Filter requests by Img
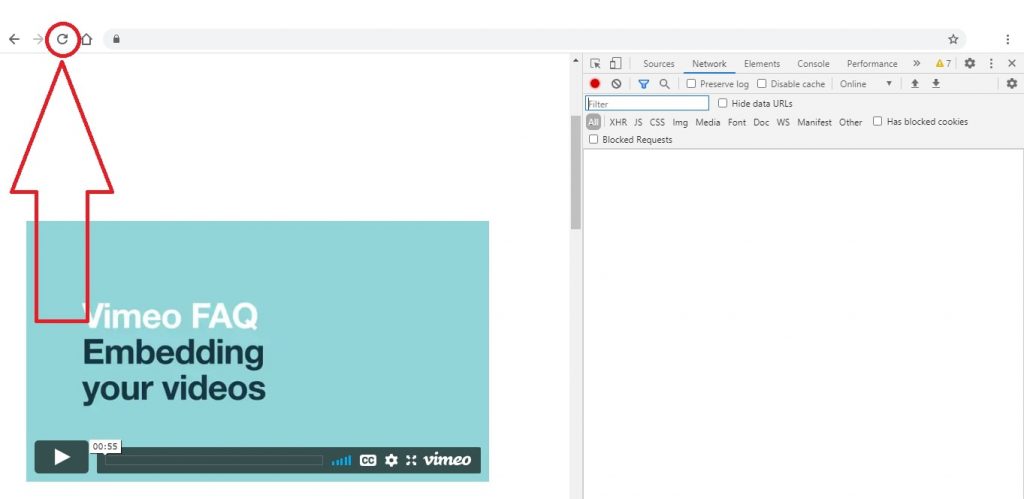This screenshot has width=1024, height=499. click(x=680, y=122)
